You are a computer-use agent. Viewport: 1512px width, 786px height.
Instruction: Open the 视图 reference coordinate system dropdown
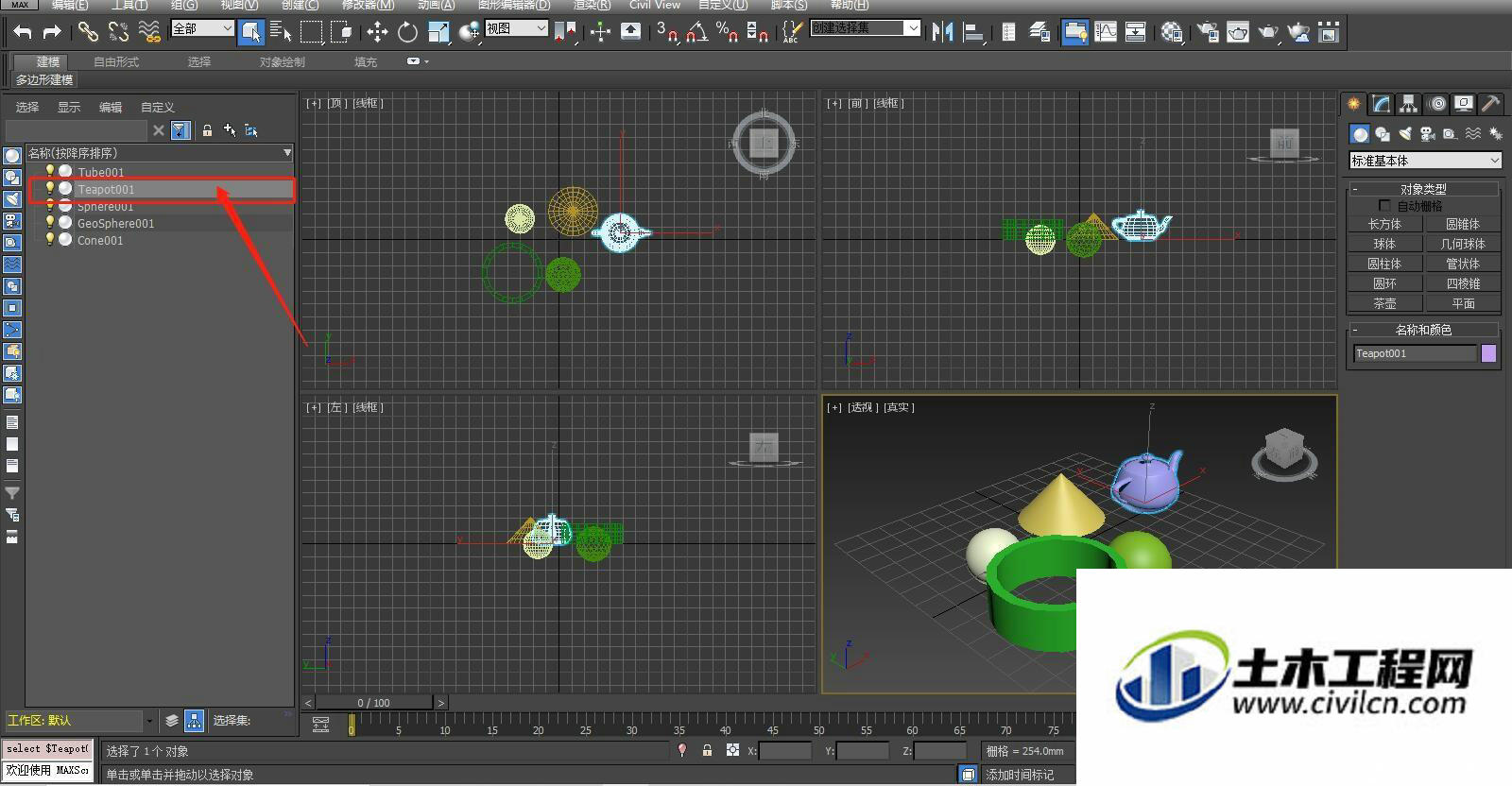[516, 28]
